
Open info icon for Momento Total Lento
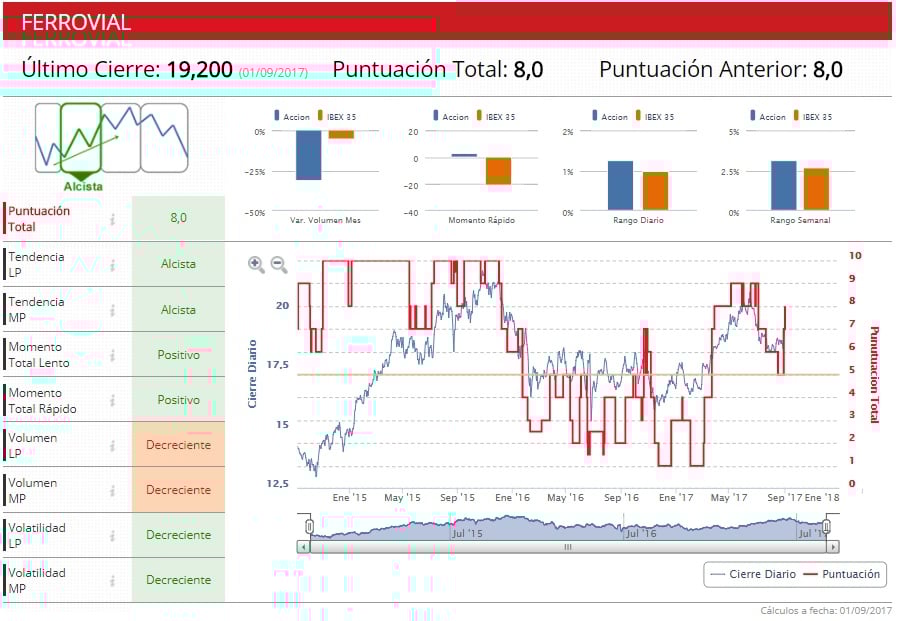[x=113, y=355]
